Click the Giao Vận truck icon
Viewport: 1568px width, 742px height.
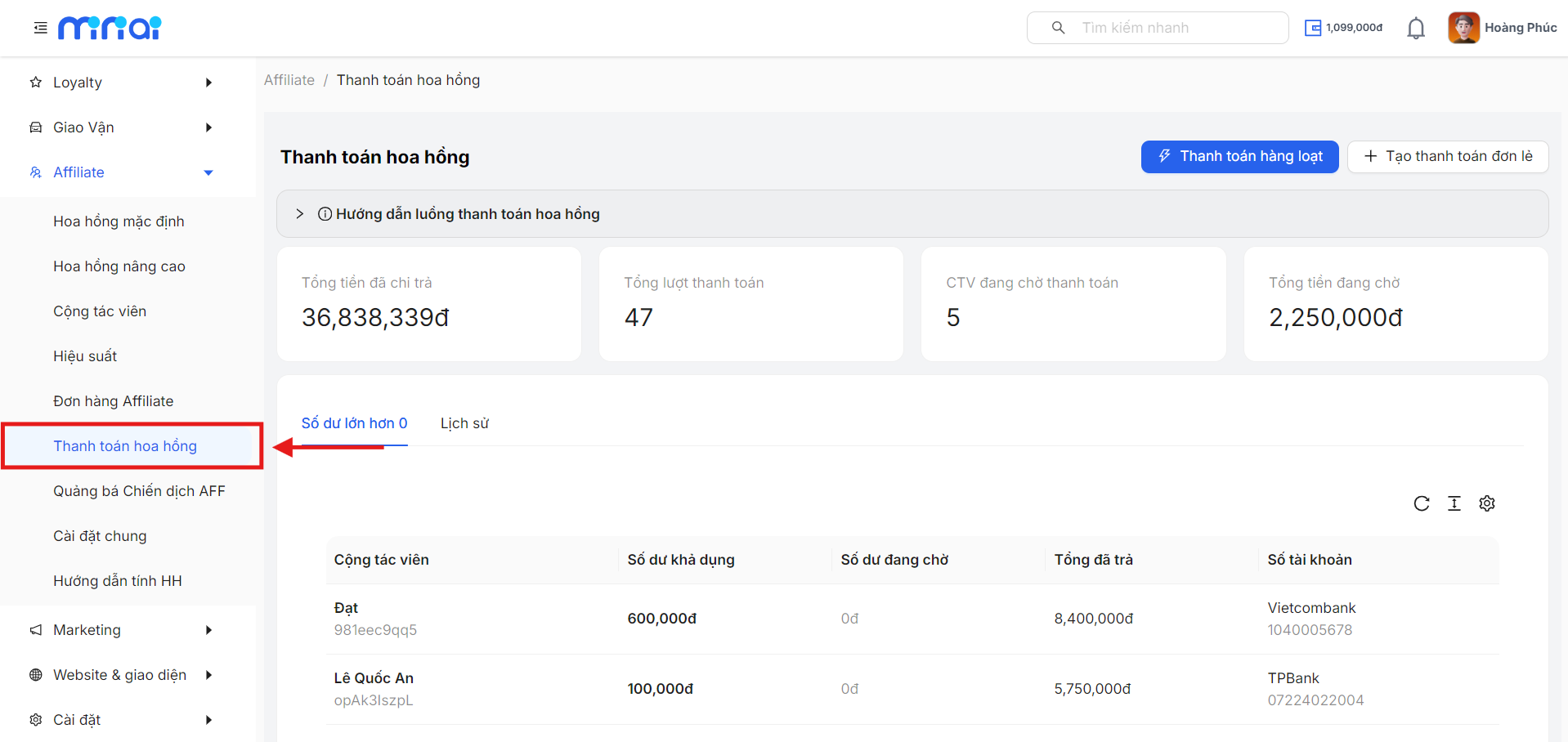tap(36, 127)
